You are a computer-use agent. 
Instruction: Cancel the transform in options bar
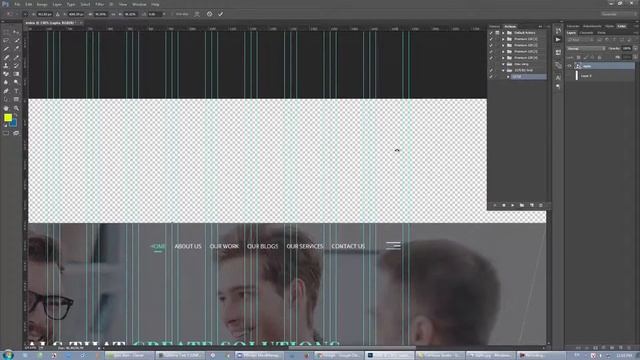click(209, 14)
